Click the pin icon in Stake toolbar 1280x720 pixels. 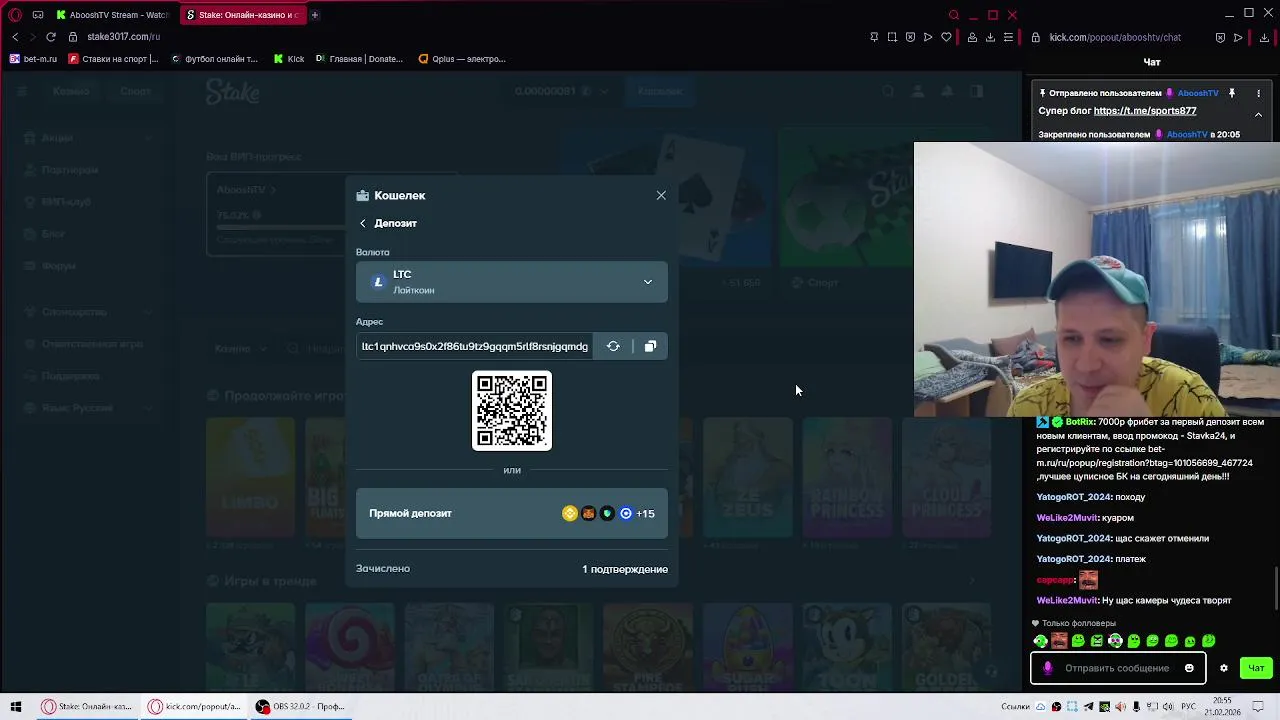(x=874, y=37)
